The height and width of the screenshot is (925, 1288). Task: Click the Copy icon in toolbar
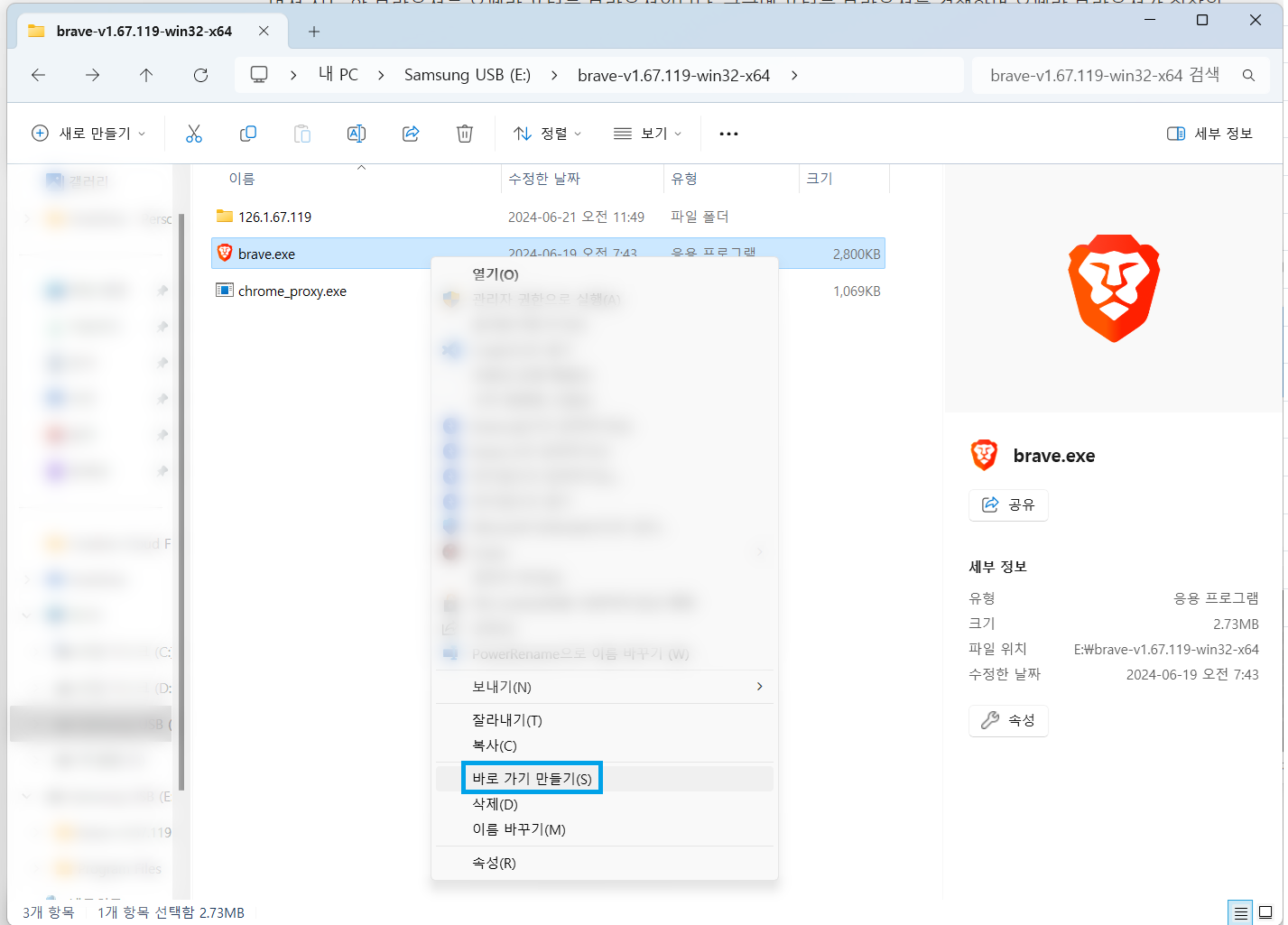point(248,134)
